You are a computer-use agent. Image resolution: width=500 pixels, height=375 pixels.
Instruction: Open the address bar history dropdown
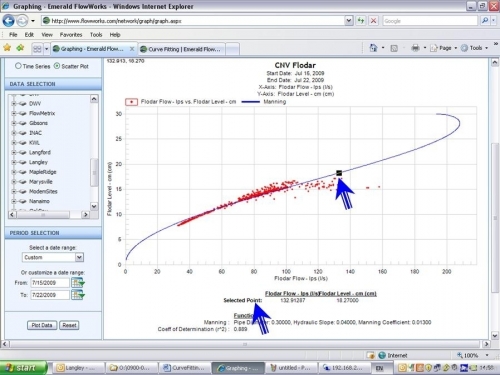tap(348, 21)
